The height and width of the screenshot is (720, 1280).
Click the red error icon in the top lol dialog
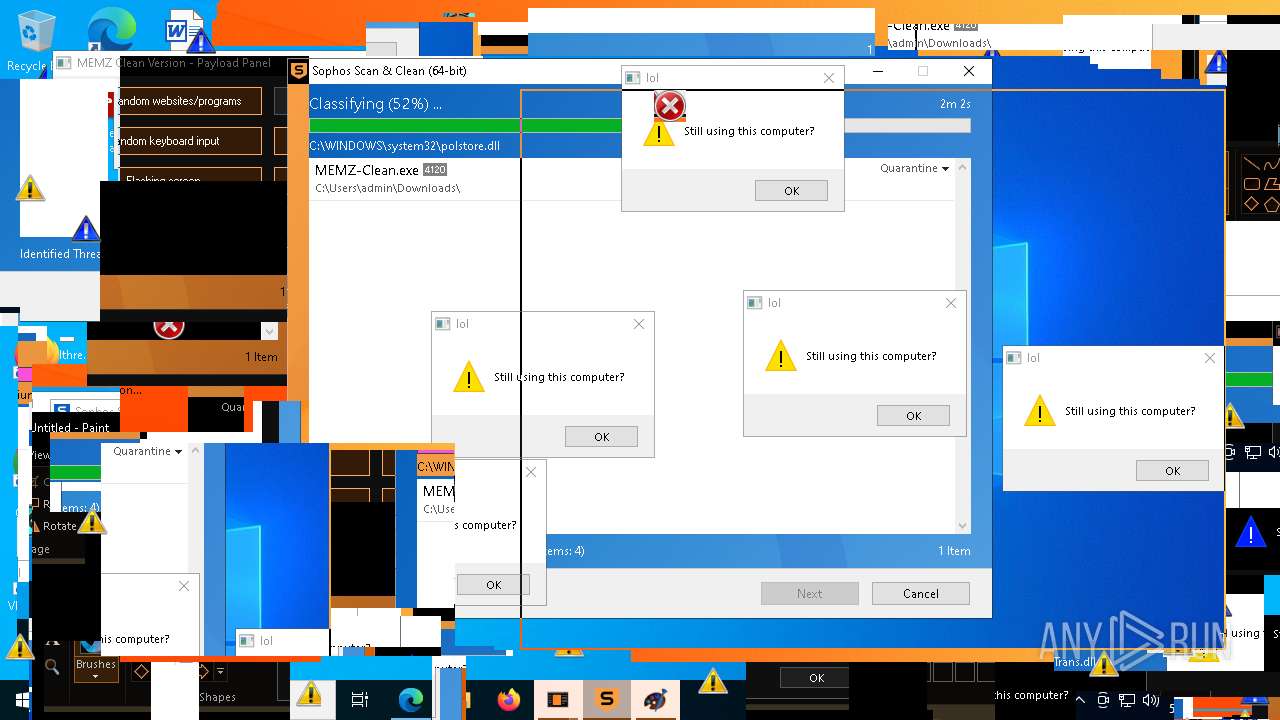click(669, 105)
